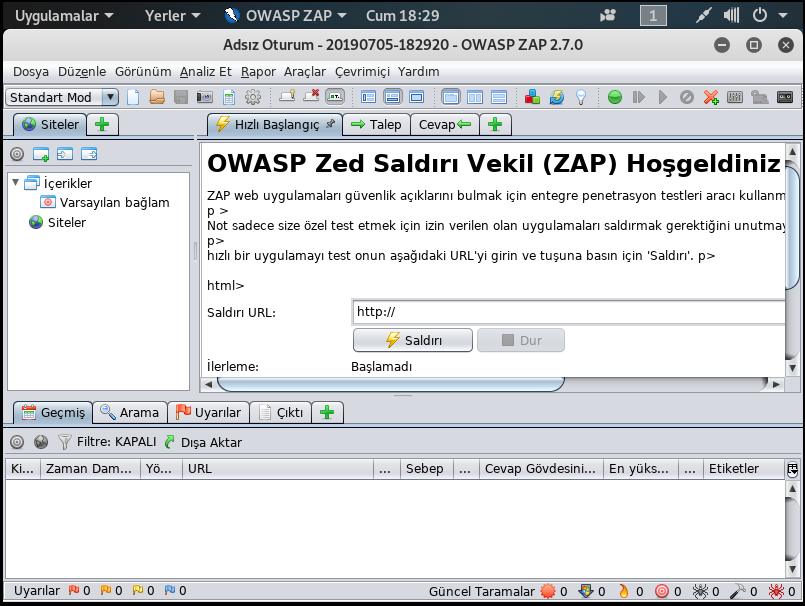
Task: Open the Çıktı tab
Action: coord(280,412)
